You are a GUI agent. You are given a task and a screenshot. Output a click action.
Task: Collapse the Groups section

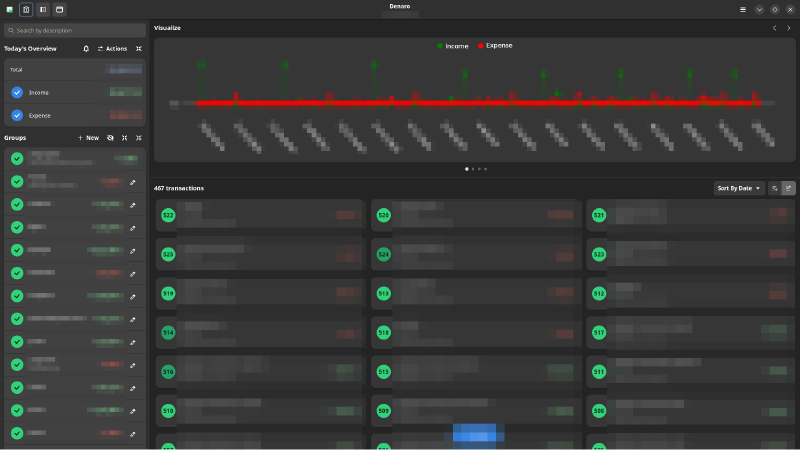(139, 138)
